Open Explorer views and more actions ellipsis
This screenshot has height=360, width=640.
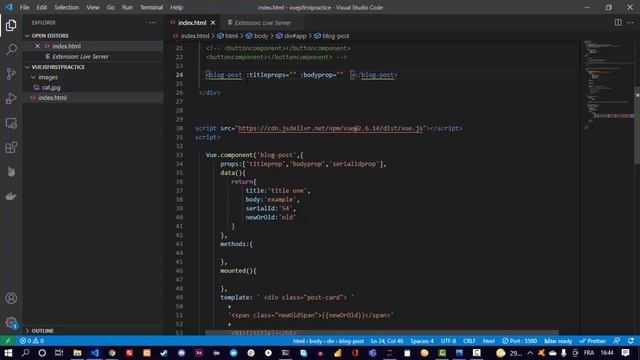(152, 22)
